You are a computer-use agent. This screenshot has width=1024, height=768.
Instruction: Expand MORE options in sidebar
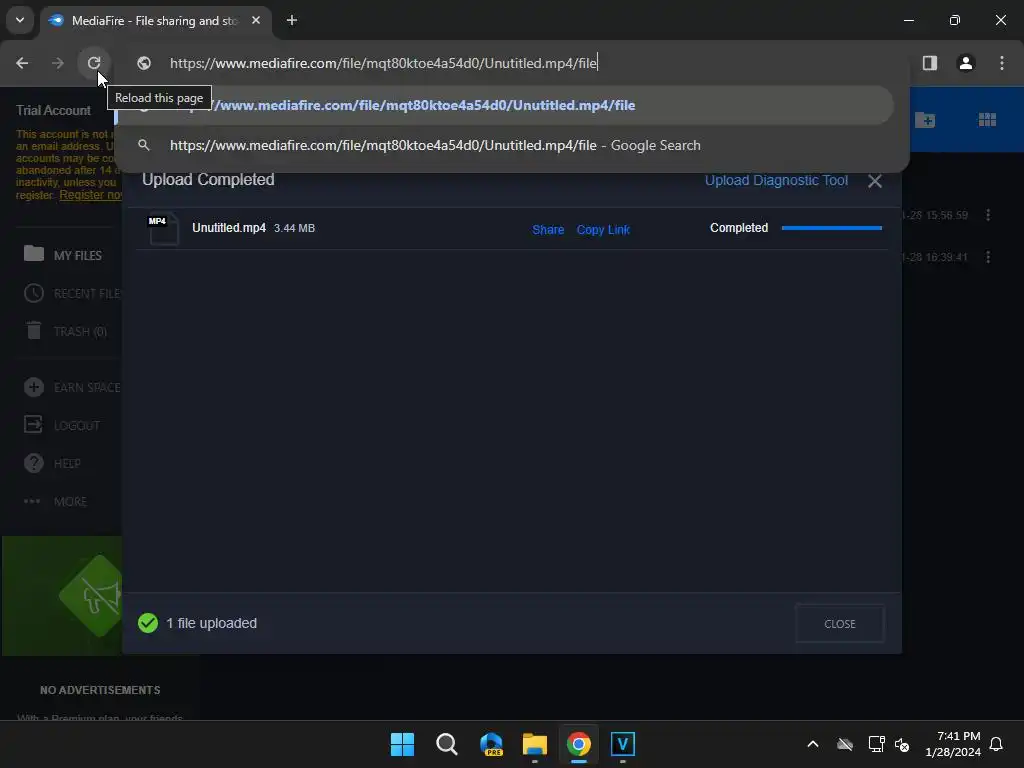tap(56, 502)
